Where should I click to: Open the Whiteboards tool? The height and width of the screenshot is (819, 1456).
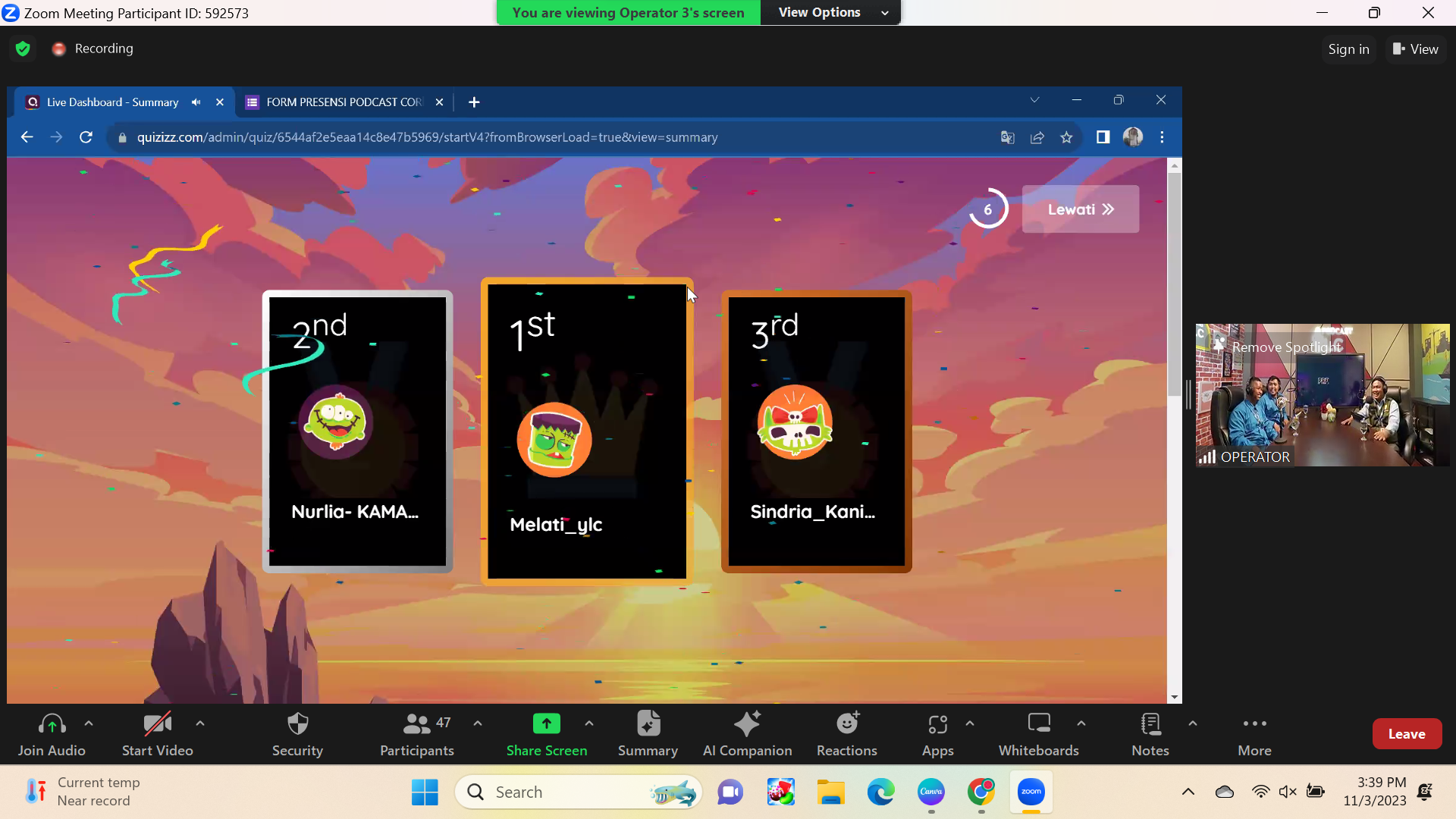(1038, 724)
